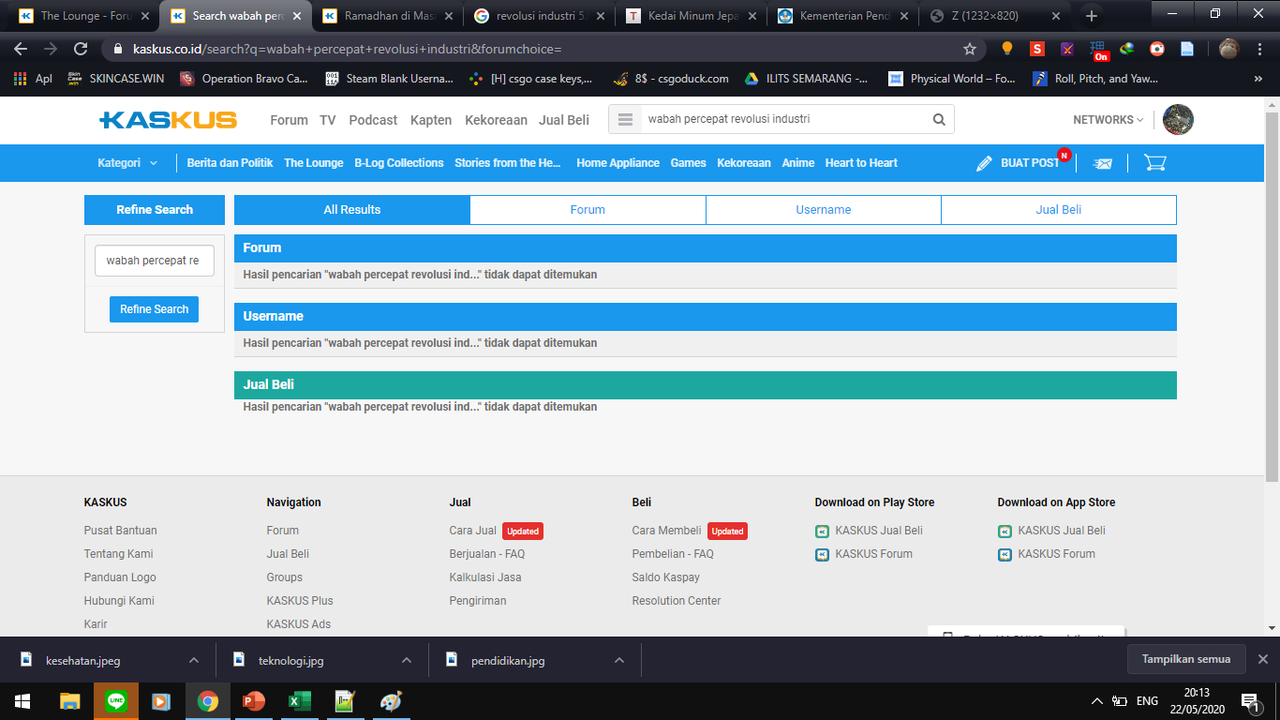The image size is (1280, 720).
Task: Open the SKINCASE.WIN bookmark
Action: [x=115, y=78]
